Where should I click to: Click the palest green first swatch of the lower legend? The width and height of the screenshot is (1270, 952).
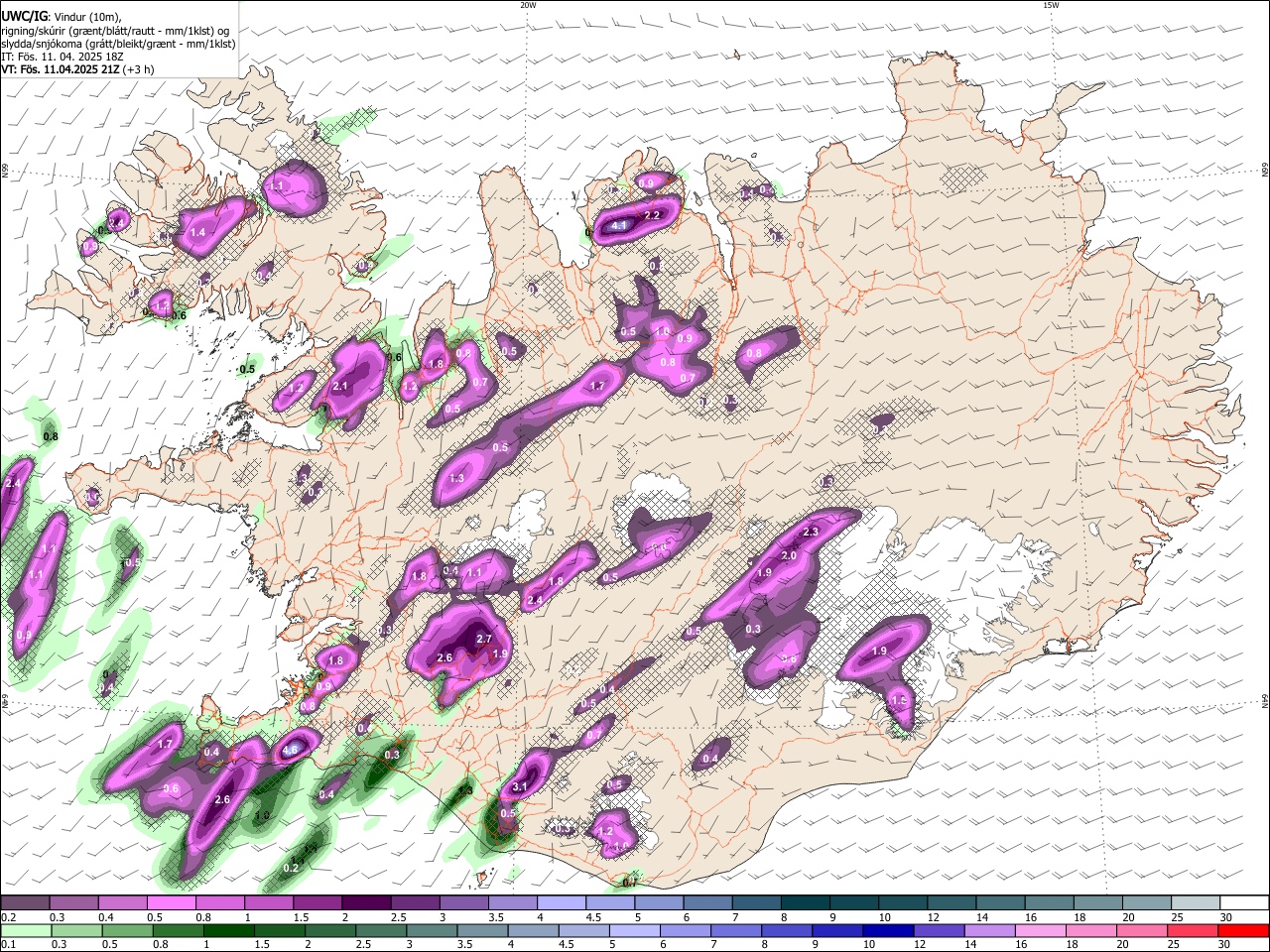tap(26, 930)
